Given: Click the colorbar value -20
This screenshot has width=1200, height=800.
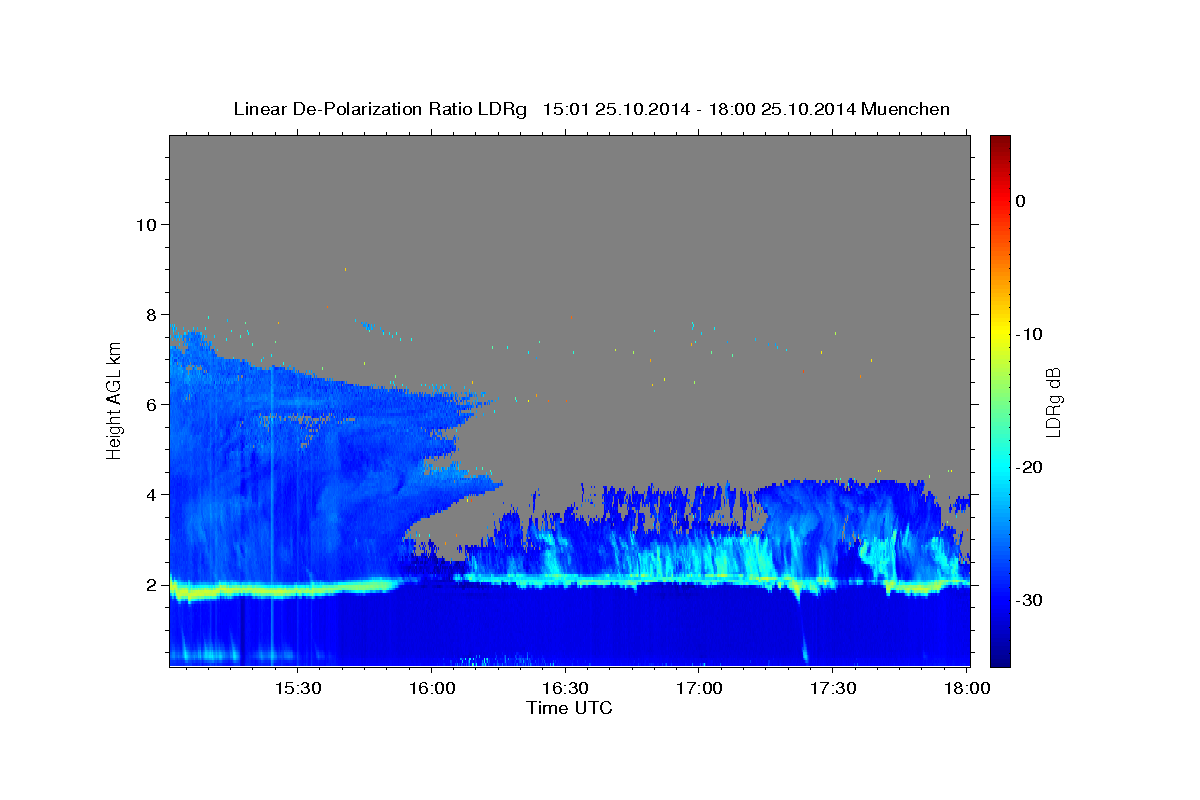Looking at the screenshot, I should click(x=1029, y=467).
